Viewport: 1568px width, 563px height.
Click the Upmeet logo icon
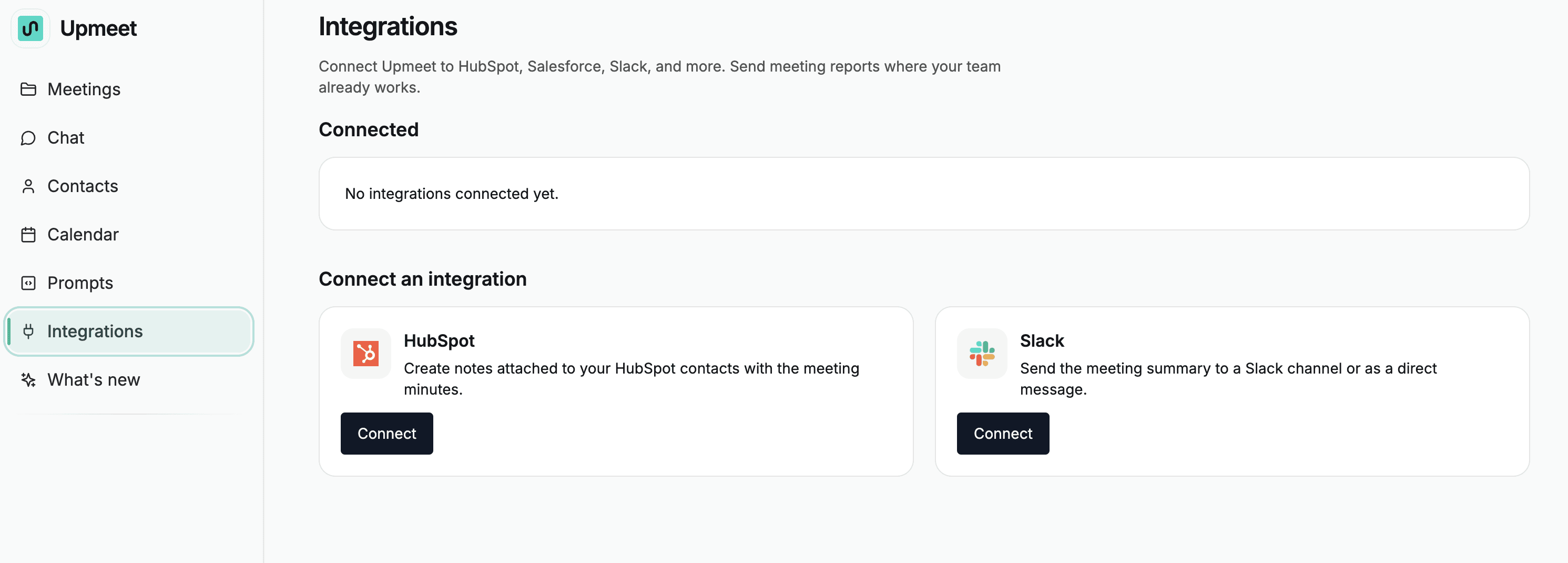(30, 28)
